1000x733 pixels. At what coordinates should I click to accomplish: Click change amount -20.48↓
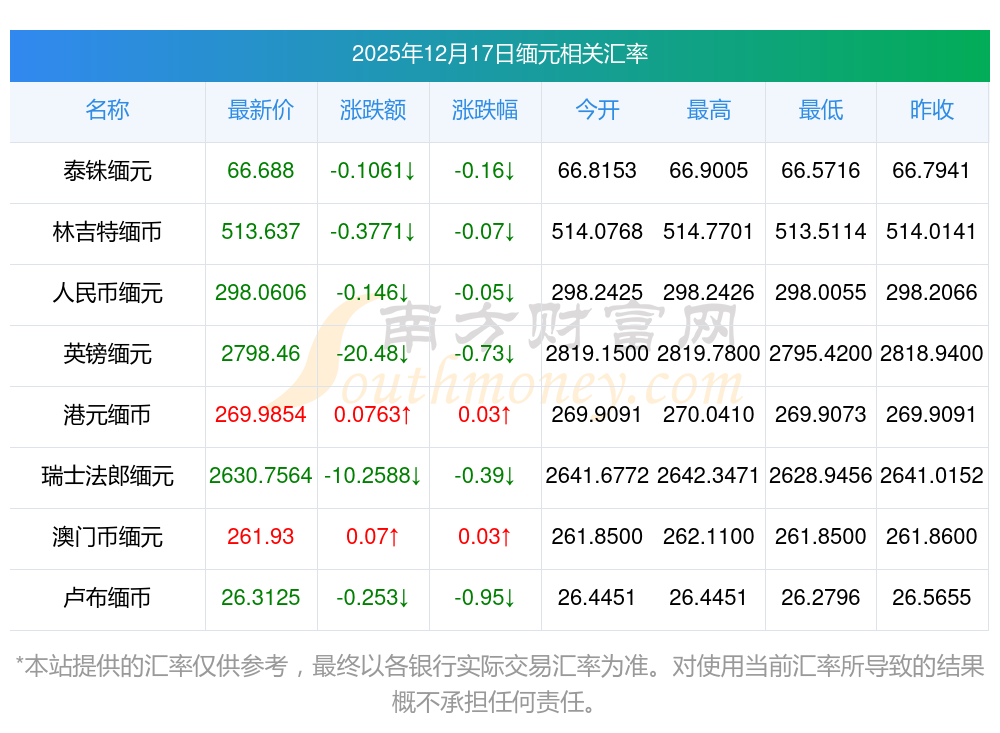(x=372, y=353)
